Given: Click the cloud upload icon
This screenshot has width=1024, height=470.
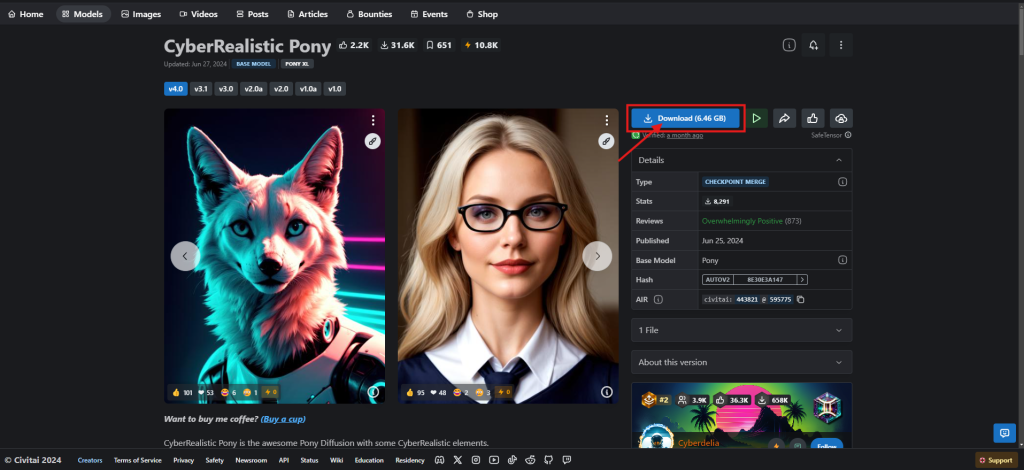Looking at the screenshot, I should pyautogui.click(x=840, y=119).
